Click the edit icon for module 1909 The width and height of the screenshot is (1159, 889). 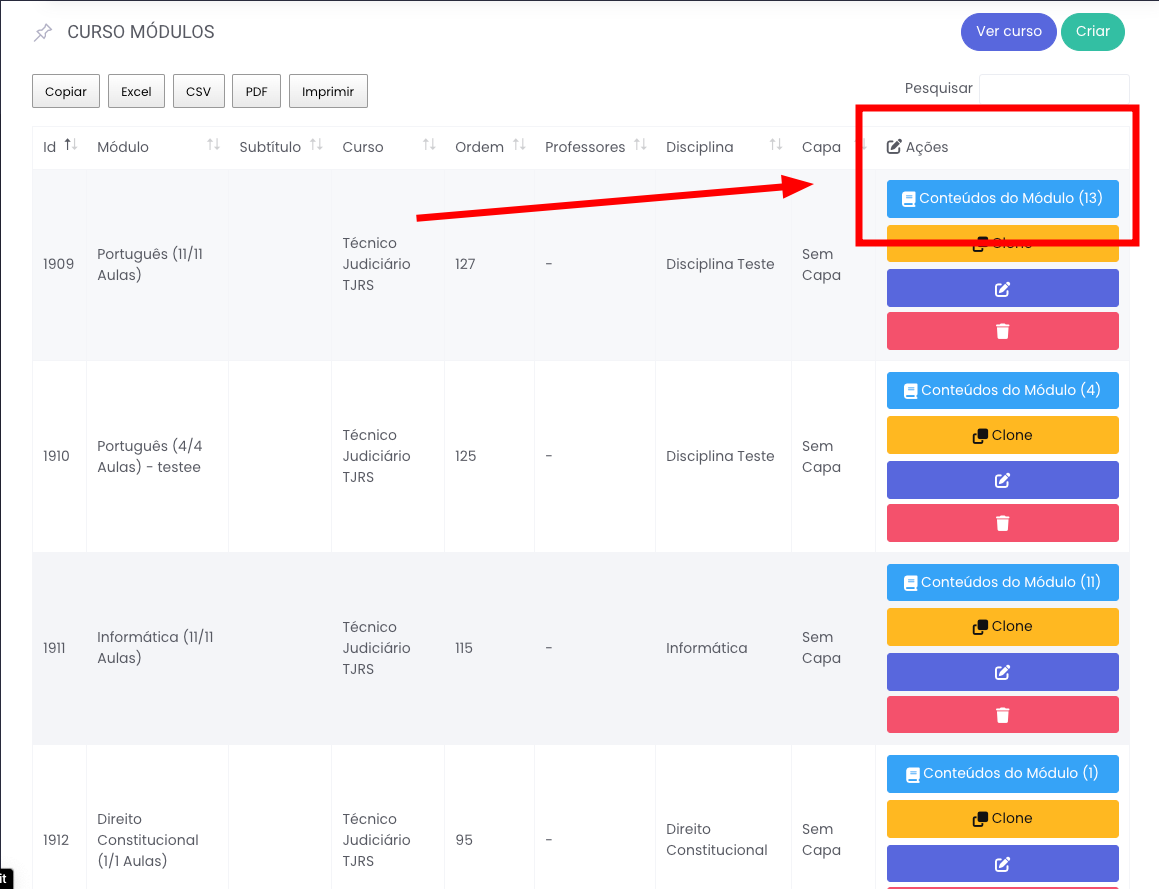pos(1002,289)
